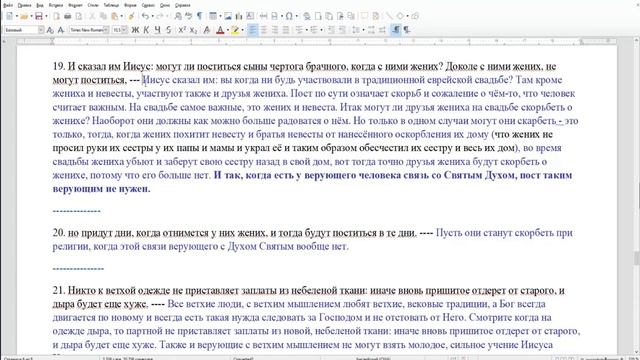The width and height of the screenshot is (640, 360).
Task: Run the spelling check icon
Action: pos(189,16)
